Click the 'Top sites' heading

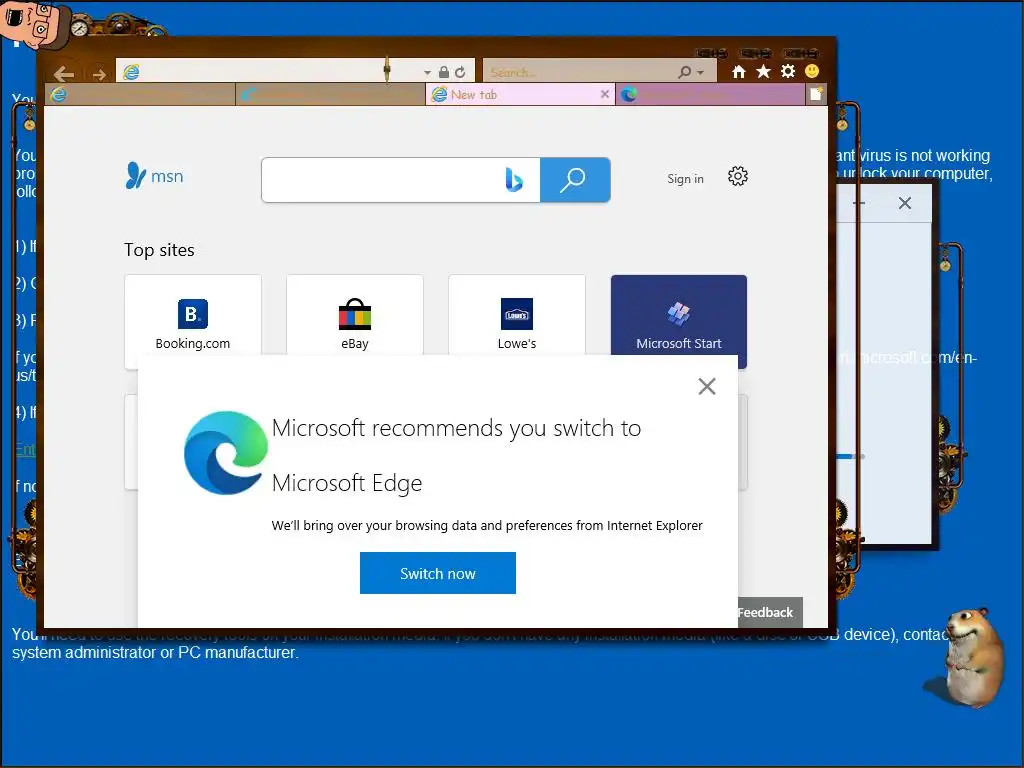(x=159, y=250)
